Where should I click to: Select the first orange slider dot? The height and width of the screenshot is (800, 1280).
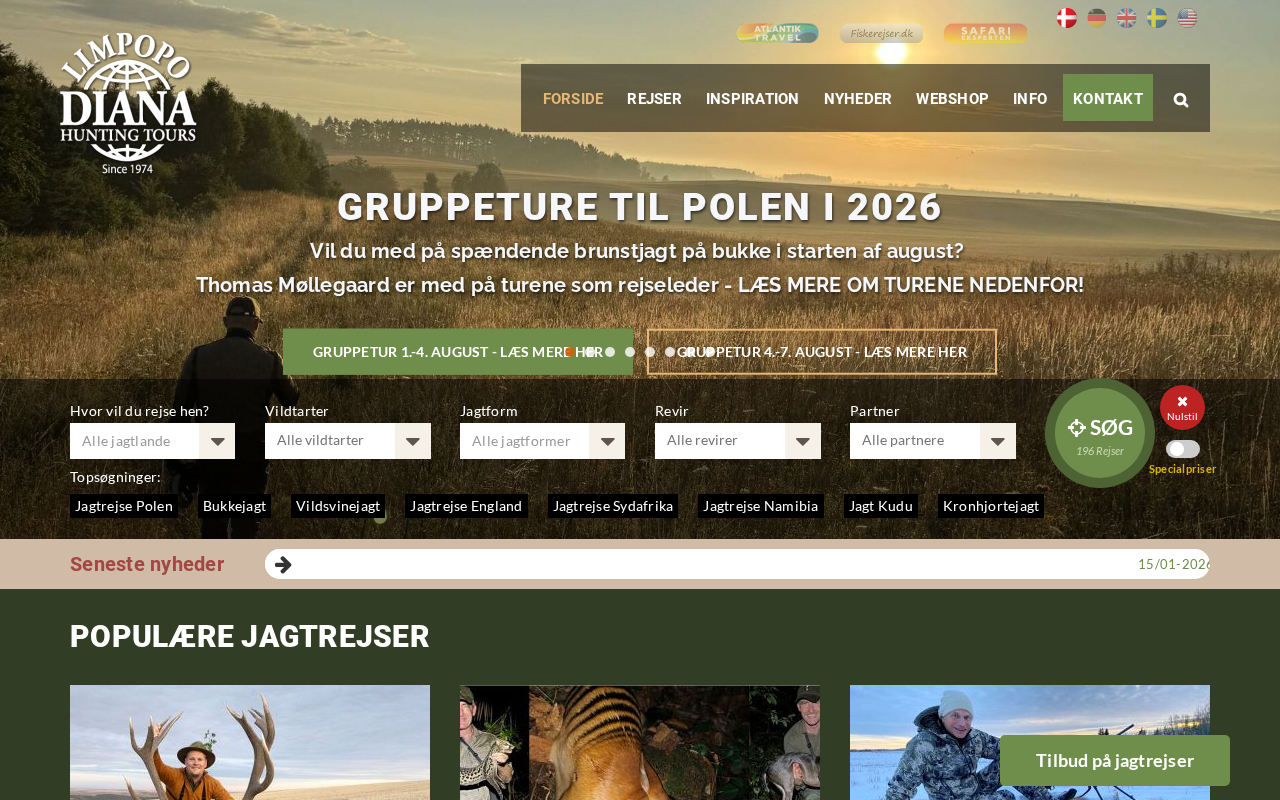[x=570, y=352]
